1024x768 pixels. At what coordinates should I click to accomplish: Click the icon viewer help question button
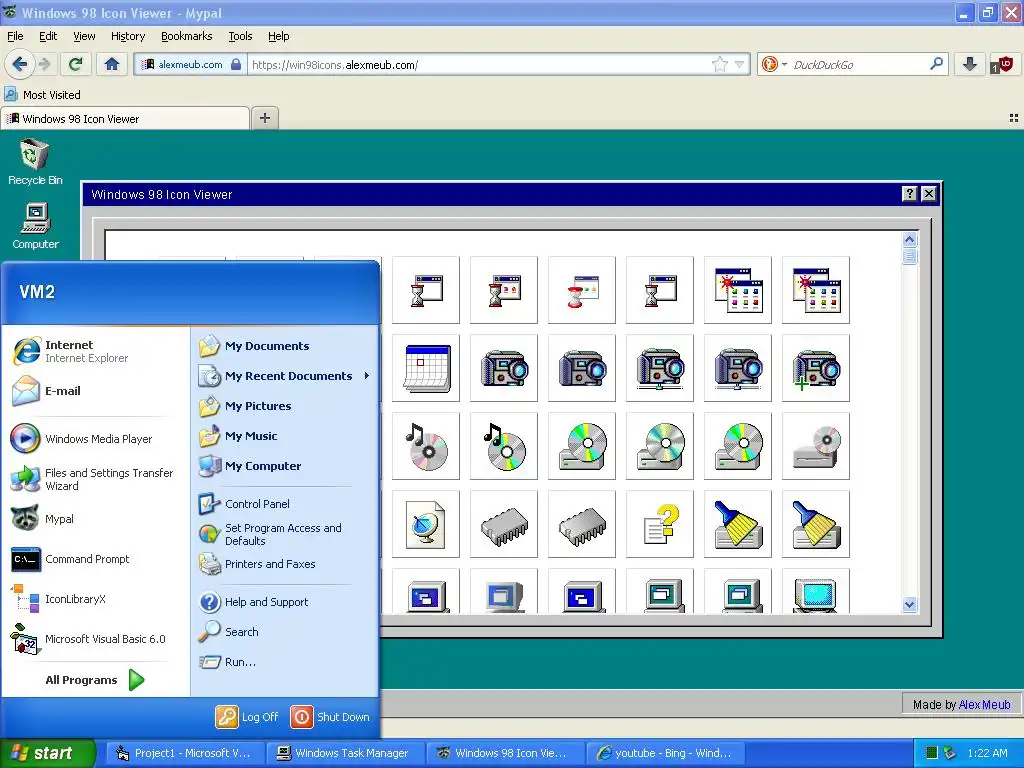click(909, 194)
